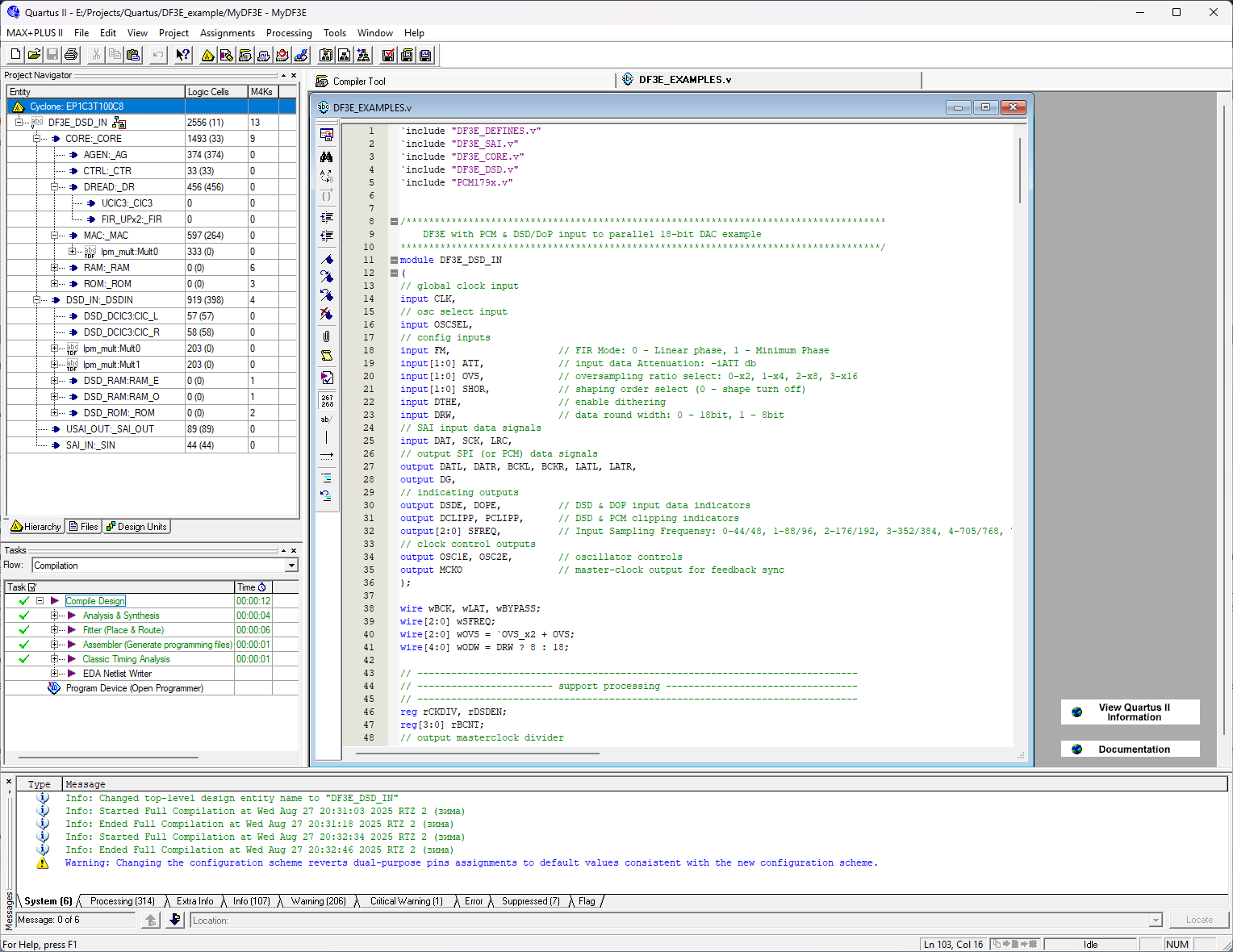Click the yellow triangle Settings toolbar icon
This screenshot has height=952, width=1233.
click(207, 55)
